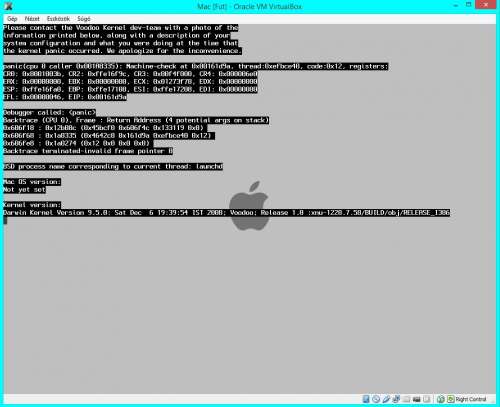
Task: Click the 'Darwin Kernel Version 9.5.0' line
Action: [227, 212]
